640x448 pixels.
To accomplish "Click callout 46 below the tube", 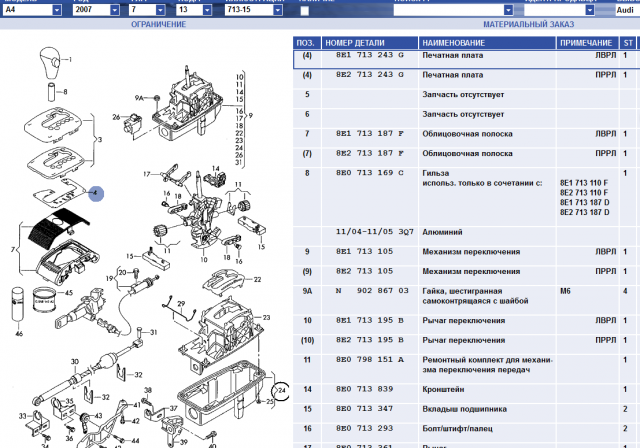I will click(x=19, y=333).
